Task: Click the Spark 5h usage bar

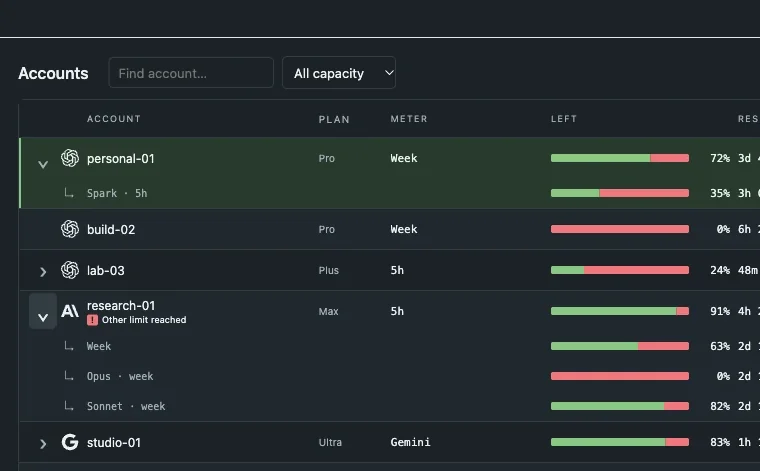Action: click(x=620, y=193)
